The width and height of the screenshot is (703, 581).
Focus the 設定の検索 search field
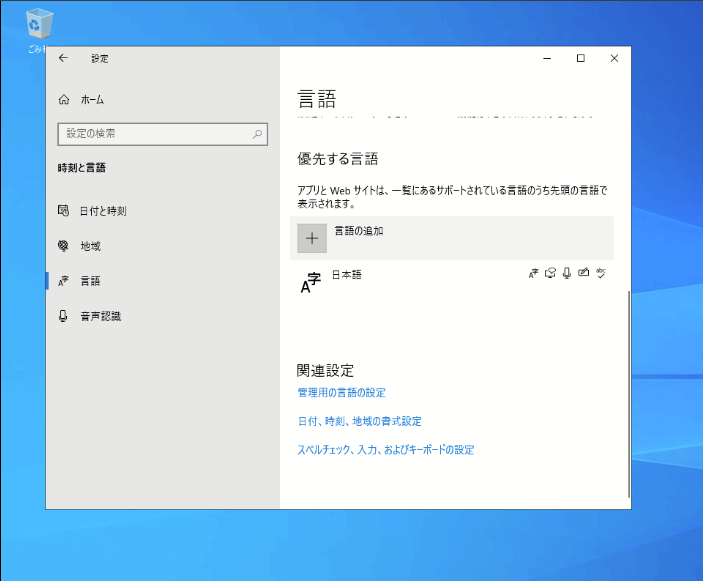pyautogui.click(x=163, y=134)
